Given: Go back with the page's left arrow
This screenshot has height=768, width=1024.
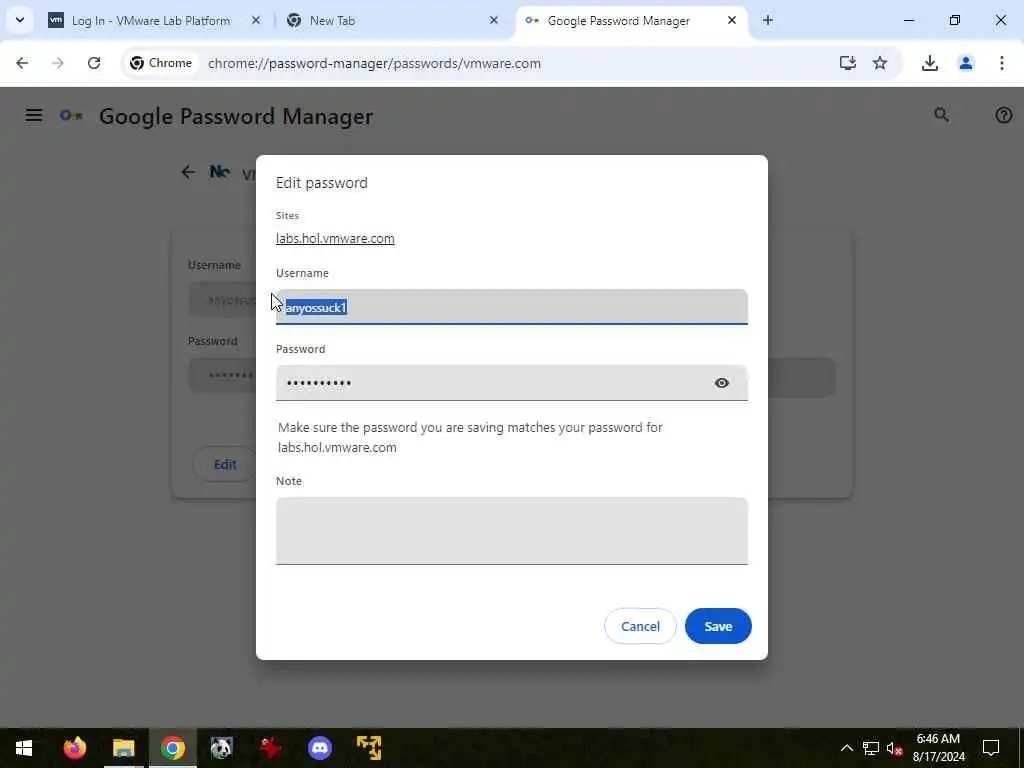Looking at the screenshot, I should 188,172.
